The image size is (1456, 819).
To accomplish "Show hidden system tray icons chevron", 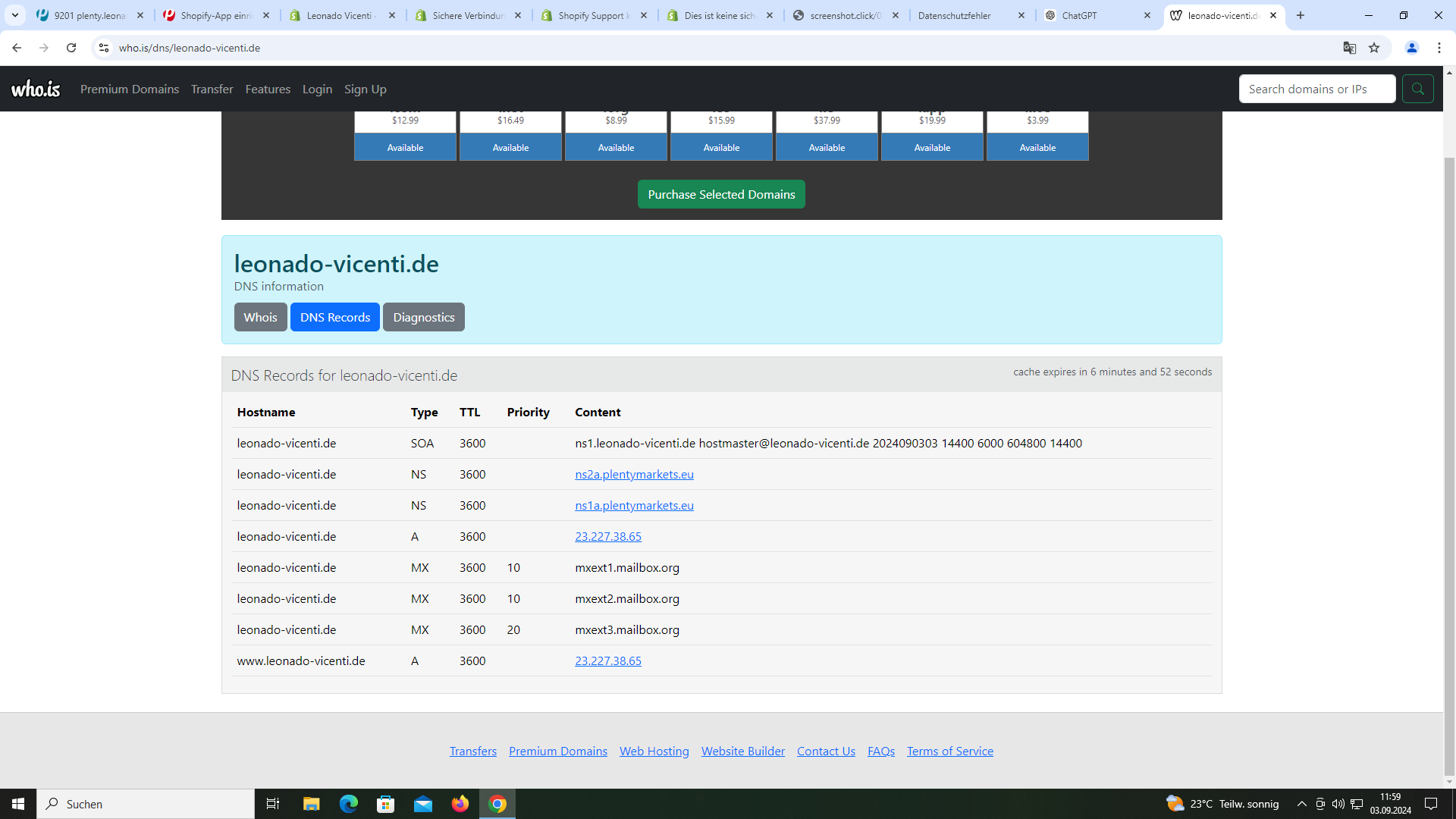I will 1301,804.
